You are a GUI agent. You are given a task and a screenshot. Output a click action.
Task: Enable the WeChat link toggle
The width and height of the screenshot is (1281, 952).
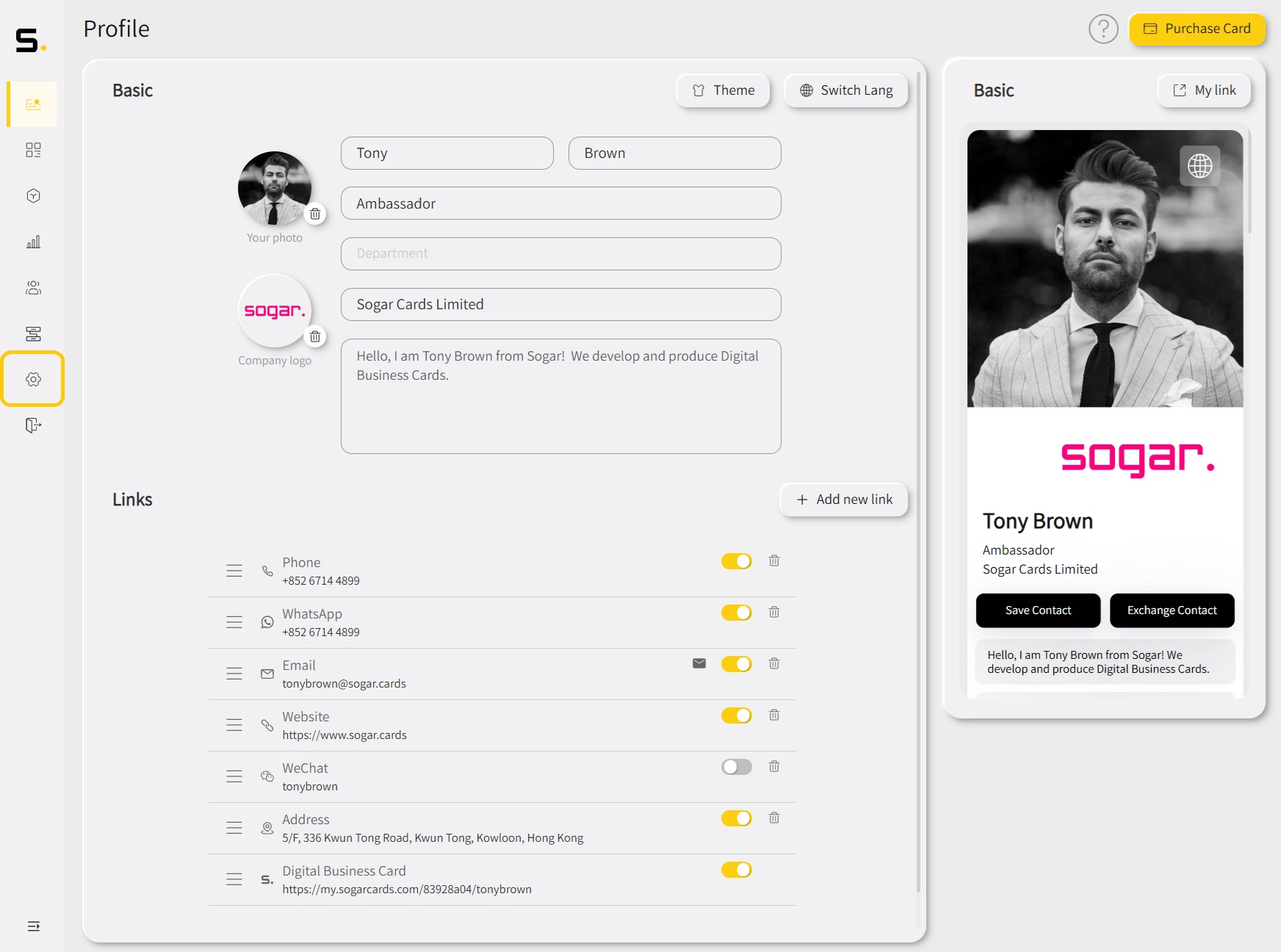click(x=736, y=766)
